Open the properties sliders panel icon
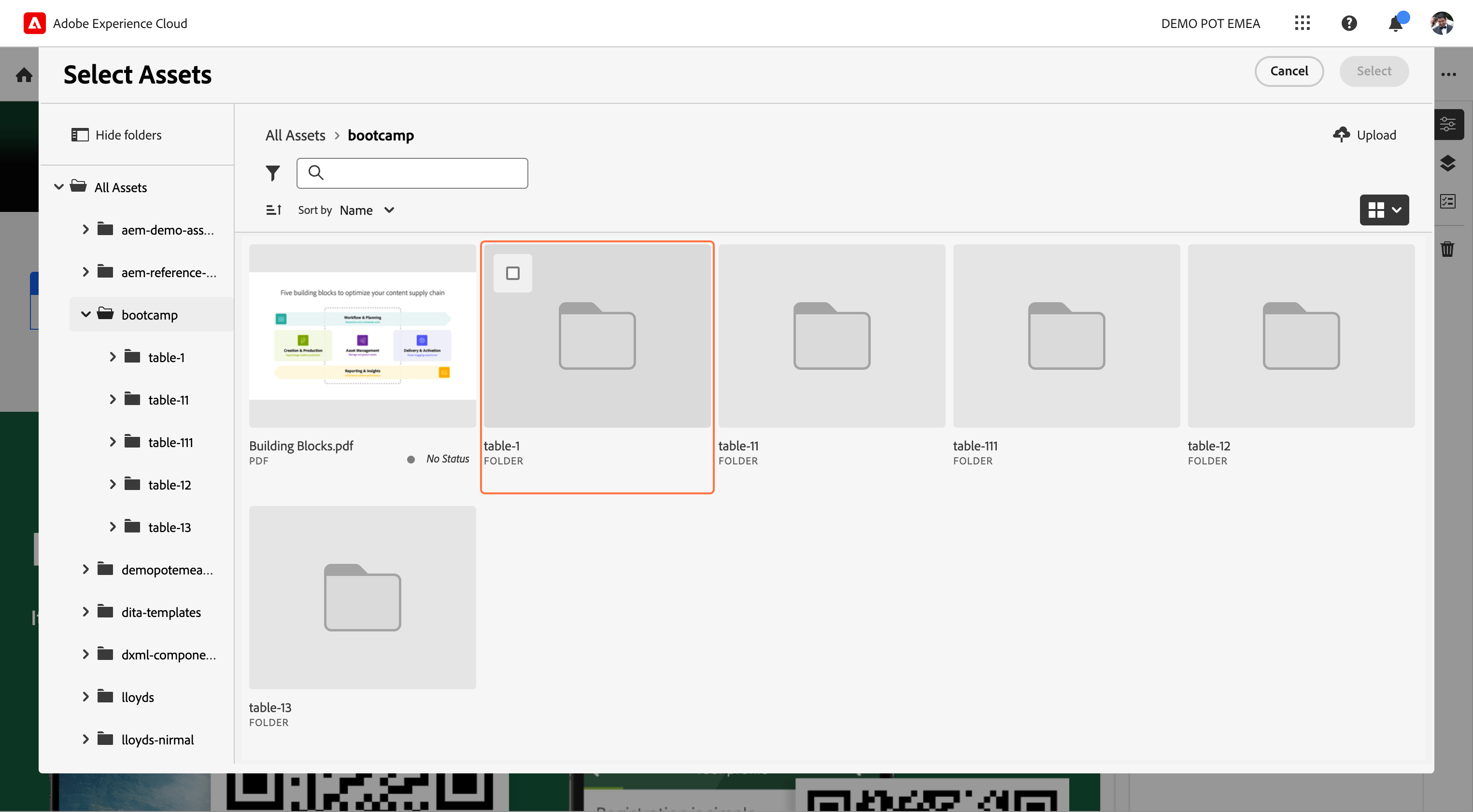The image size is (1473, 812). pos(1448,125)
